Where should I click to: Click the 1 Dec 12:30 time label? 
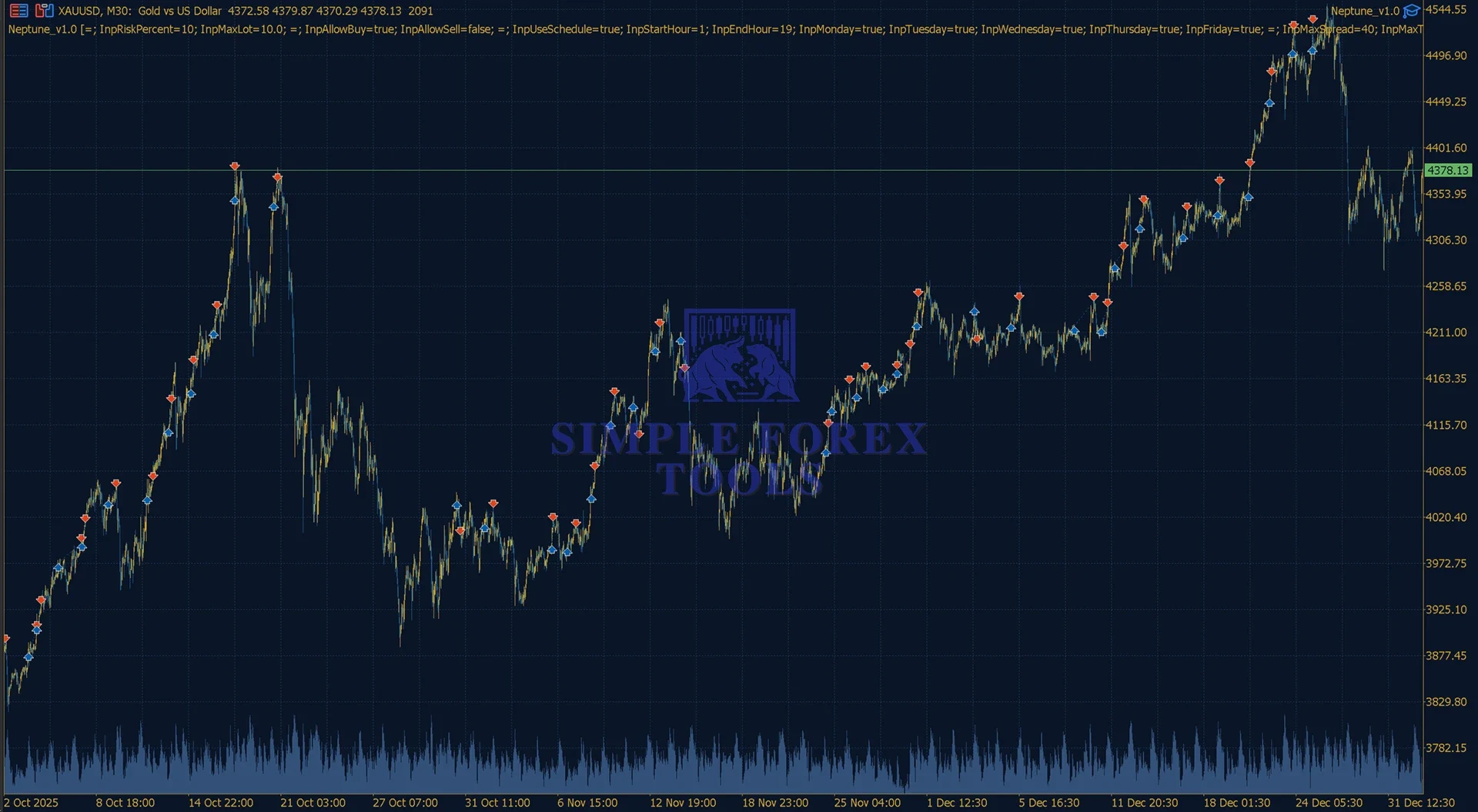[x=957, y=803]
